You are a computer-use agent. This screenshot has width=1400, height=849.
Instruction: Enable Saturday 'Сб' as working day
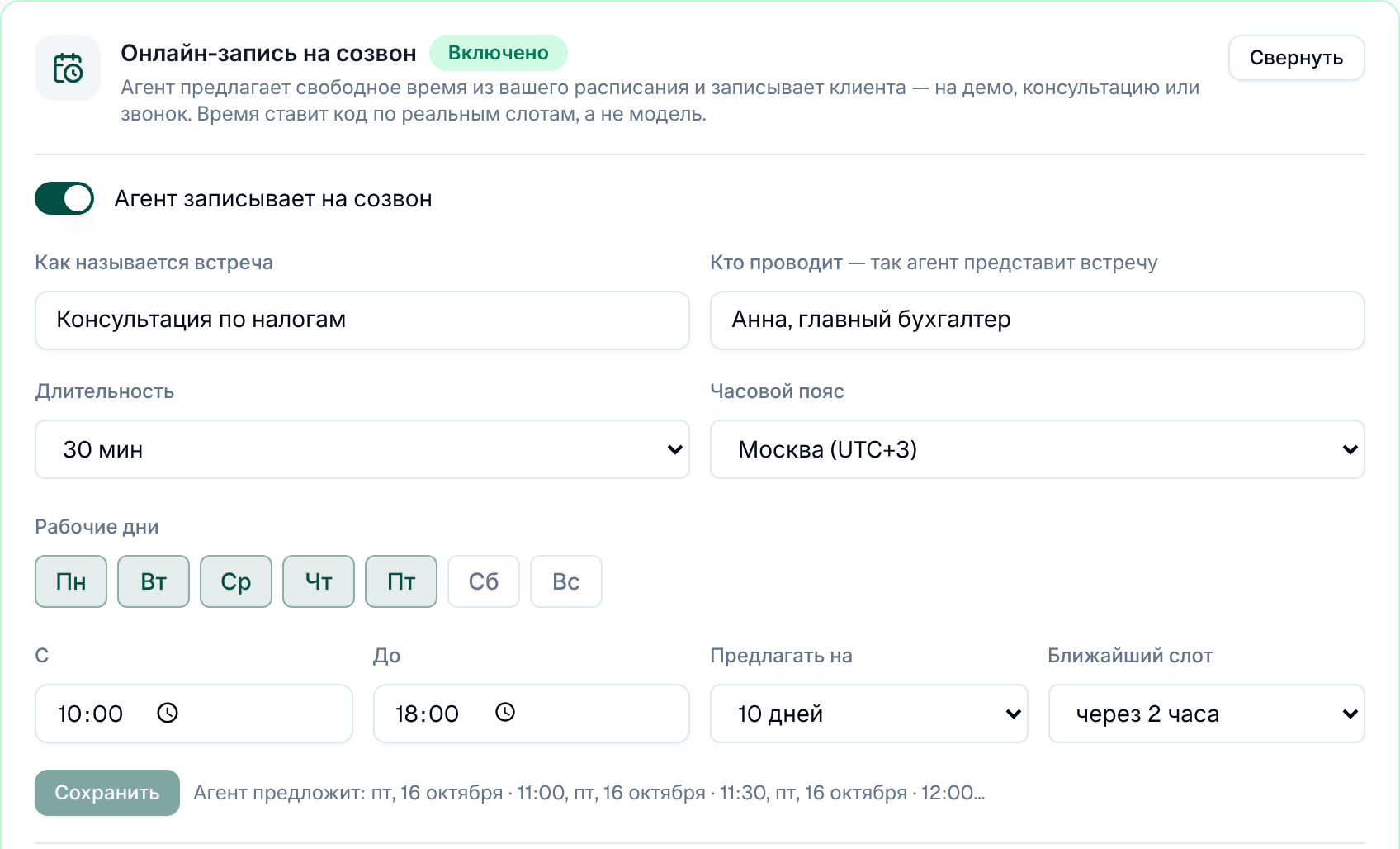[484, 581]
